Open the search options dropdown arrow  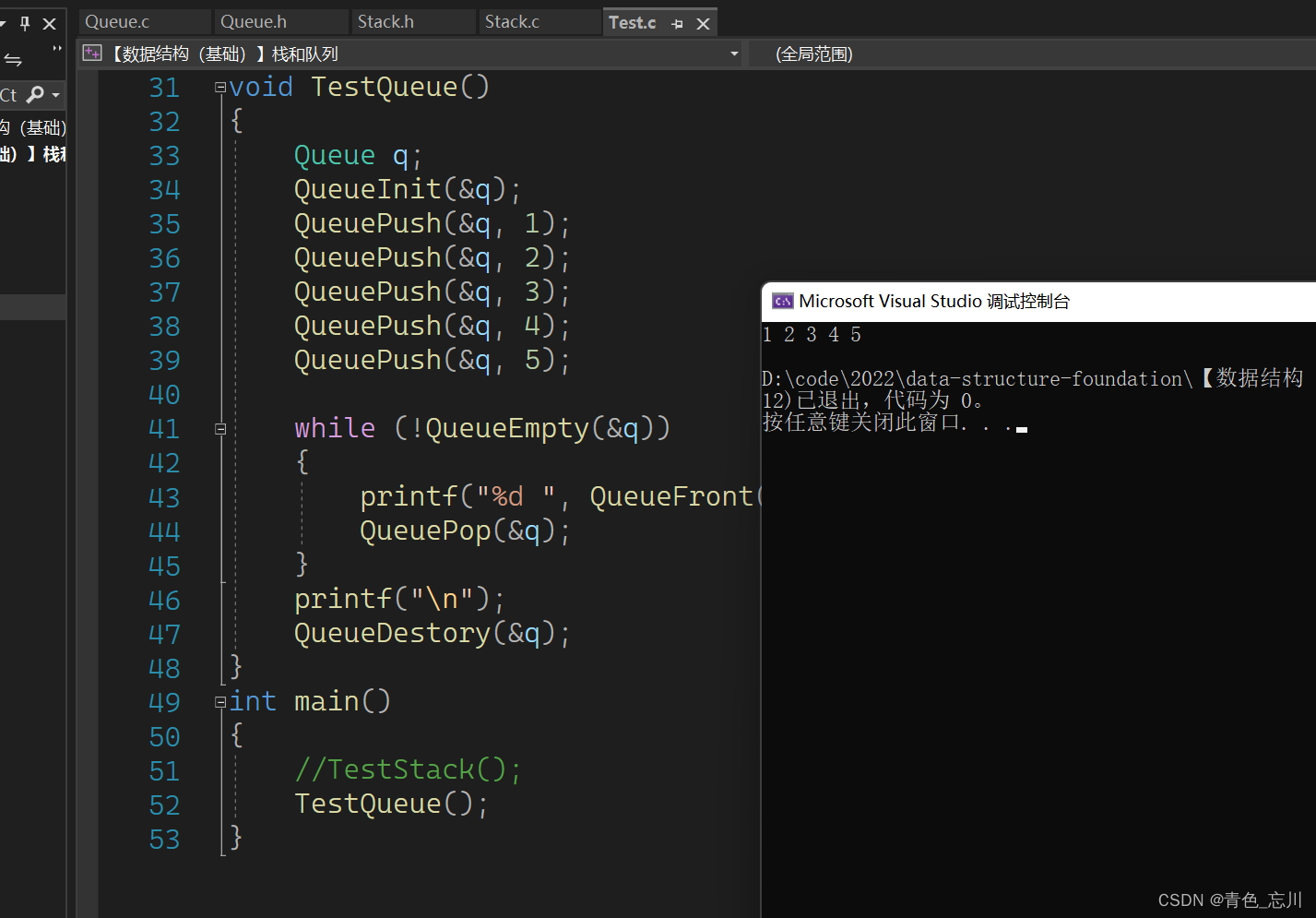pyautogui.click(x=56, y=95)
